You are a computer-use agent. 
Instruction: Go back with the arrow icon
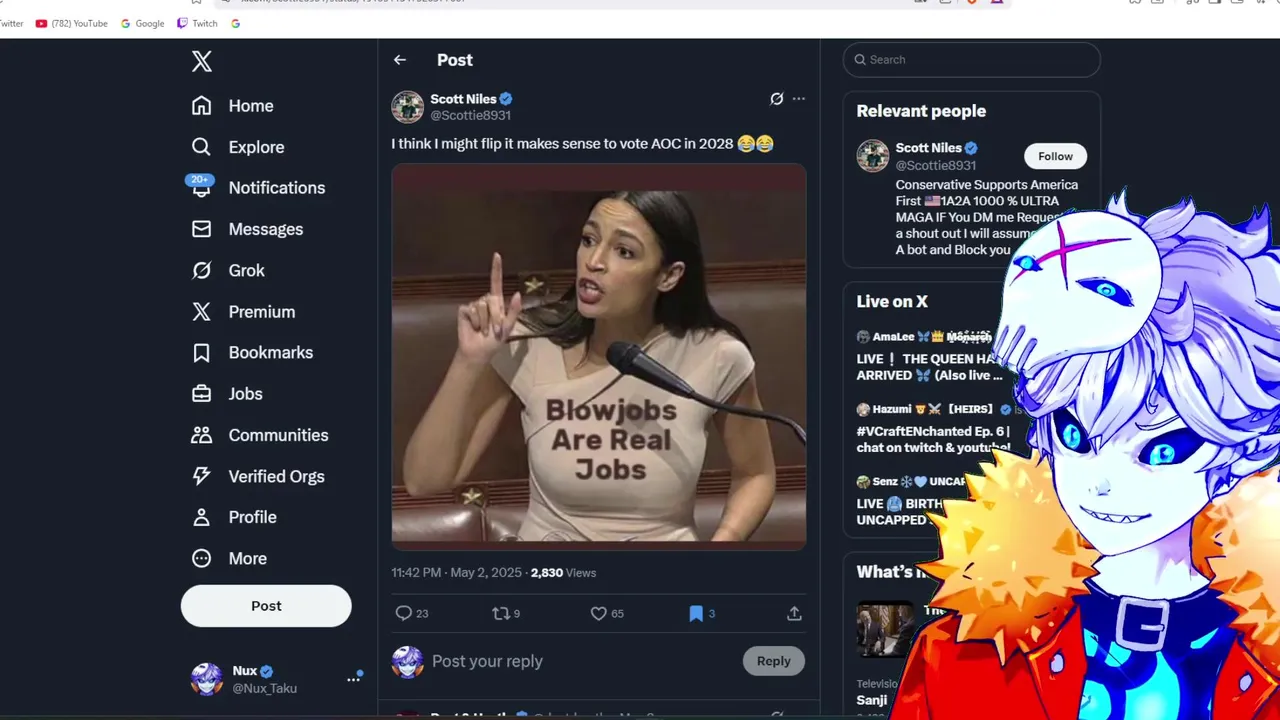[400, 60]
